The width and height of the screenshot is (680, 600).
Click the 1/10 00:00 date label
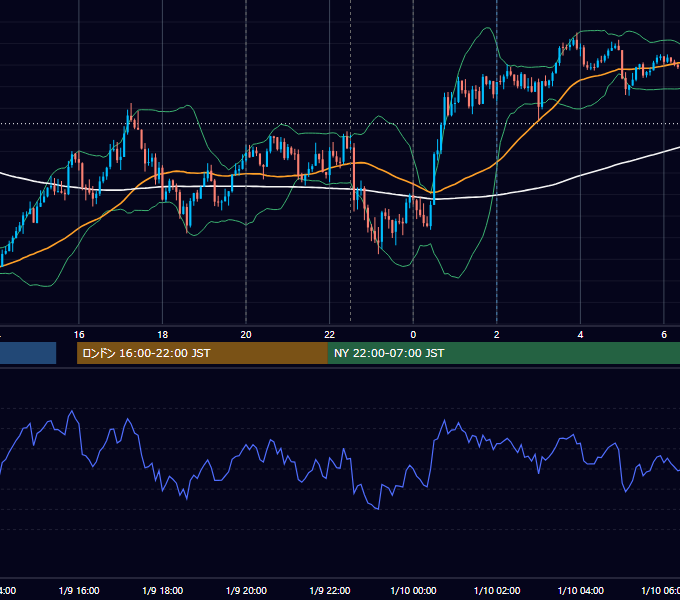click(413, 590)
